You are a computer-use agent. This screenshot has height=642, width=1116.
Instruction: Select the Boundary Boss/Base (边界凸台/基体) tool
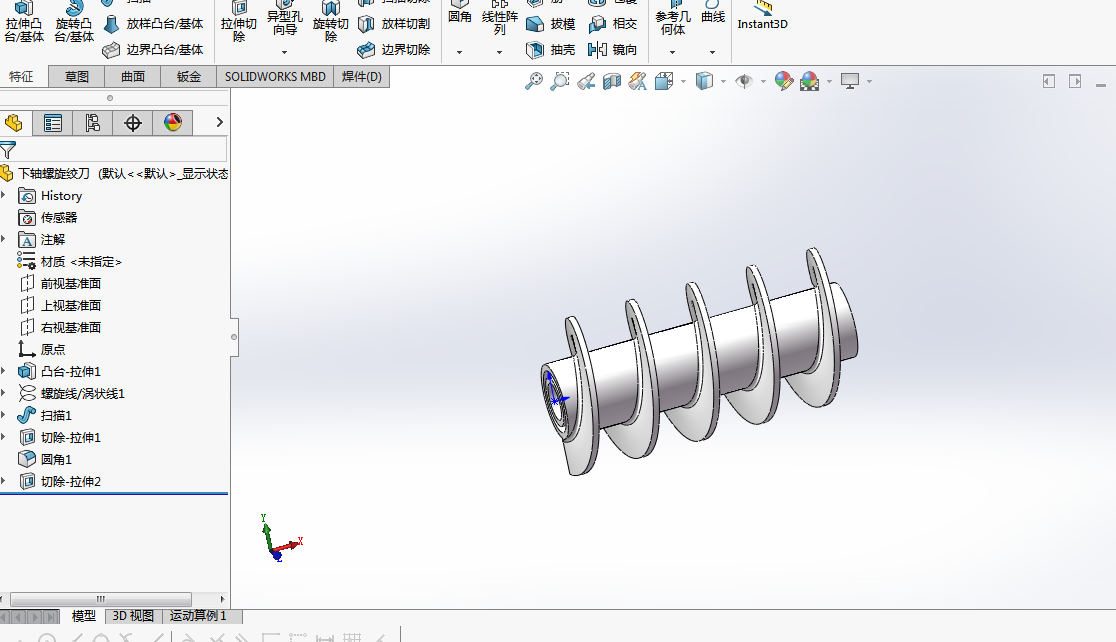[x=153, y=50]
